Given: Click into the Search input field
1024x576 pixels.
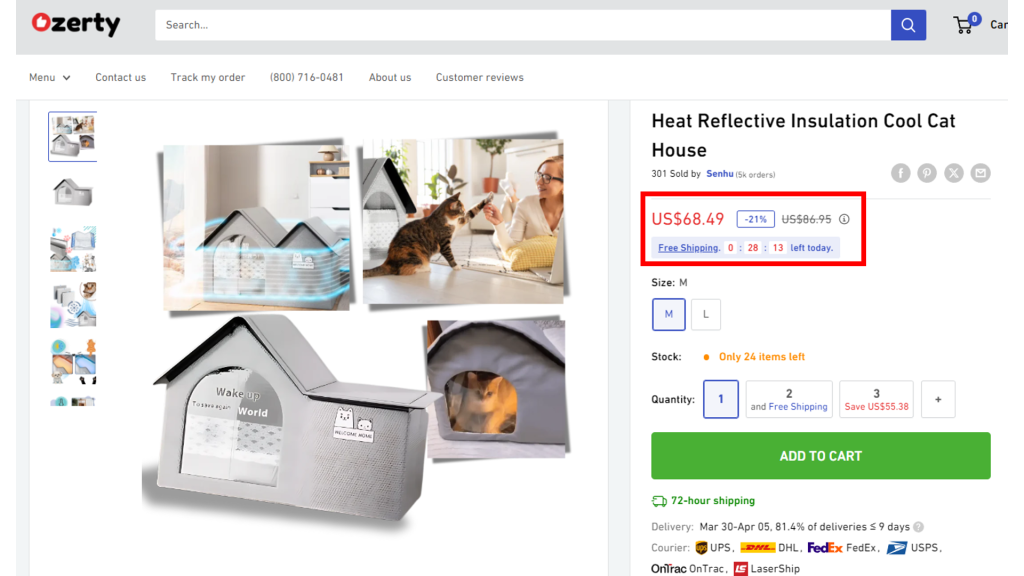Looking at the screenshot, I should point(523,25).
